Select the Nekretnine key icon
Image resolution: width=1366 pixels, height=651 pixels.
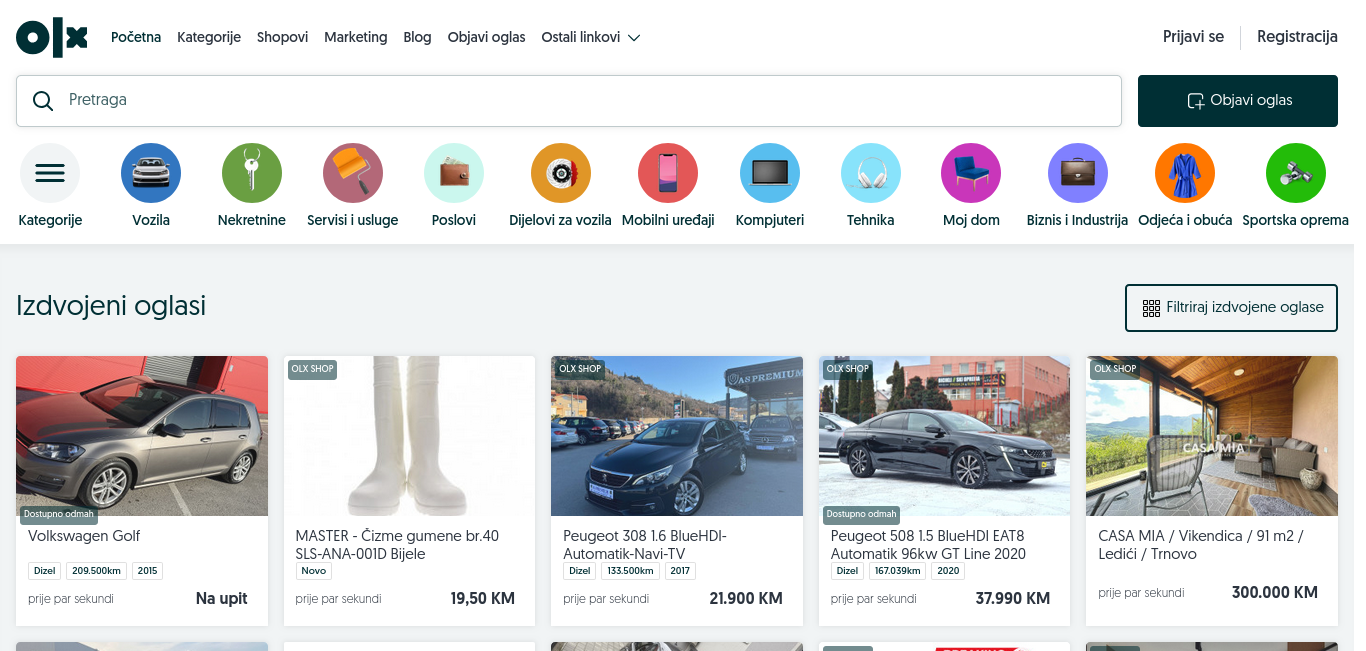pos(252,173)
